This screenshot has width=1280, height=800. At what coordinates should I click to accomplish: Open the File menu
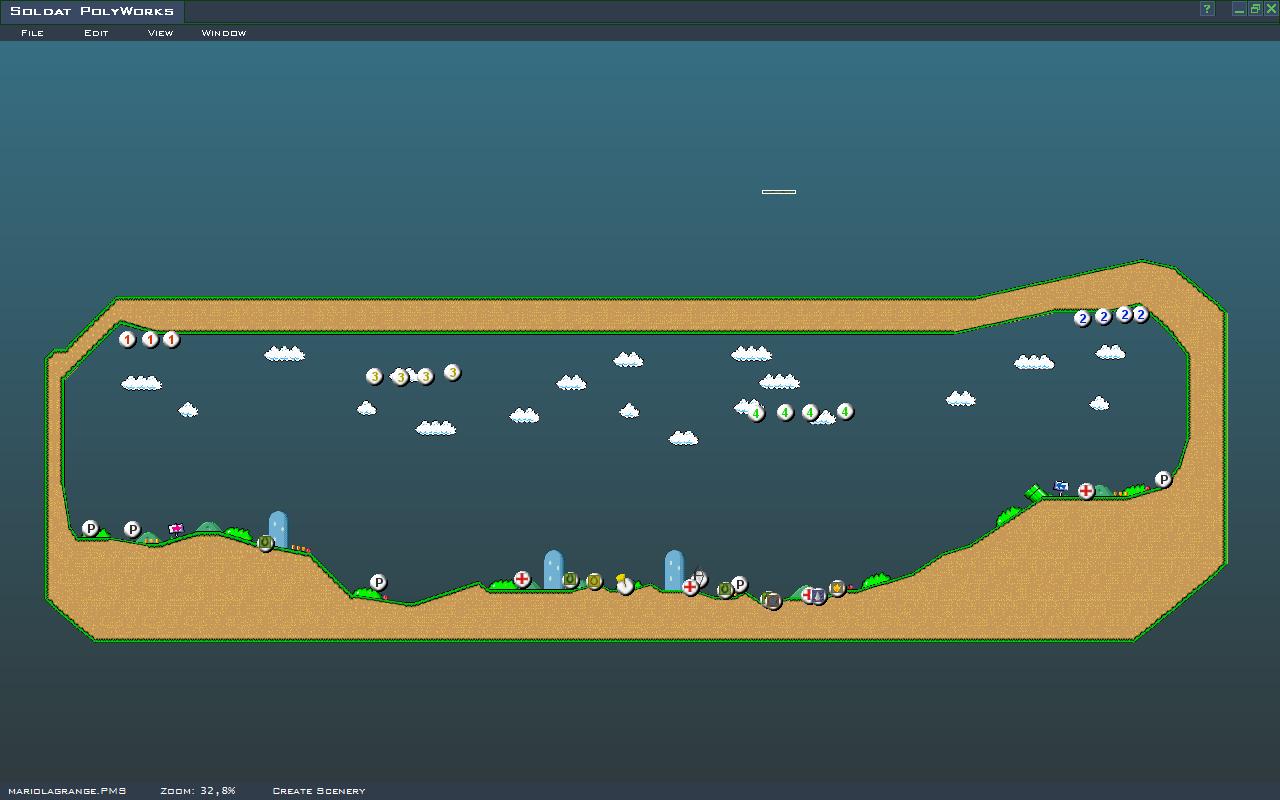pos(32,33)
